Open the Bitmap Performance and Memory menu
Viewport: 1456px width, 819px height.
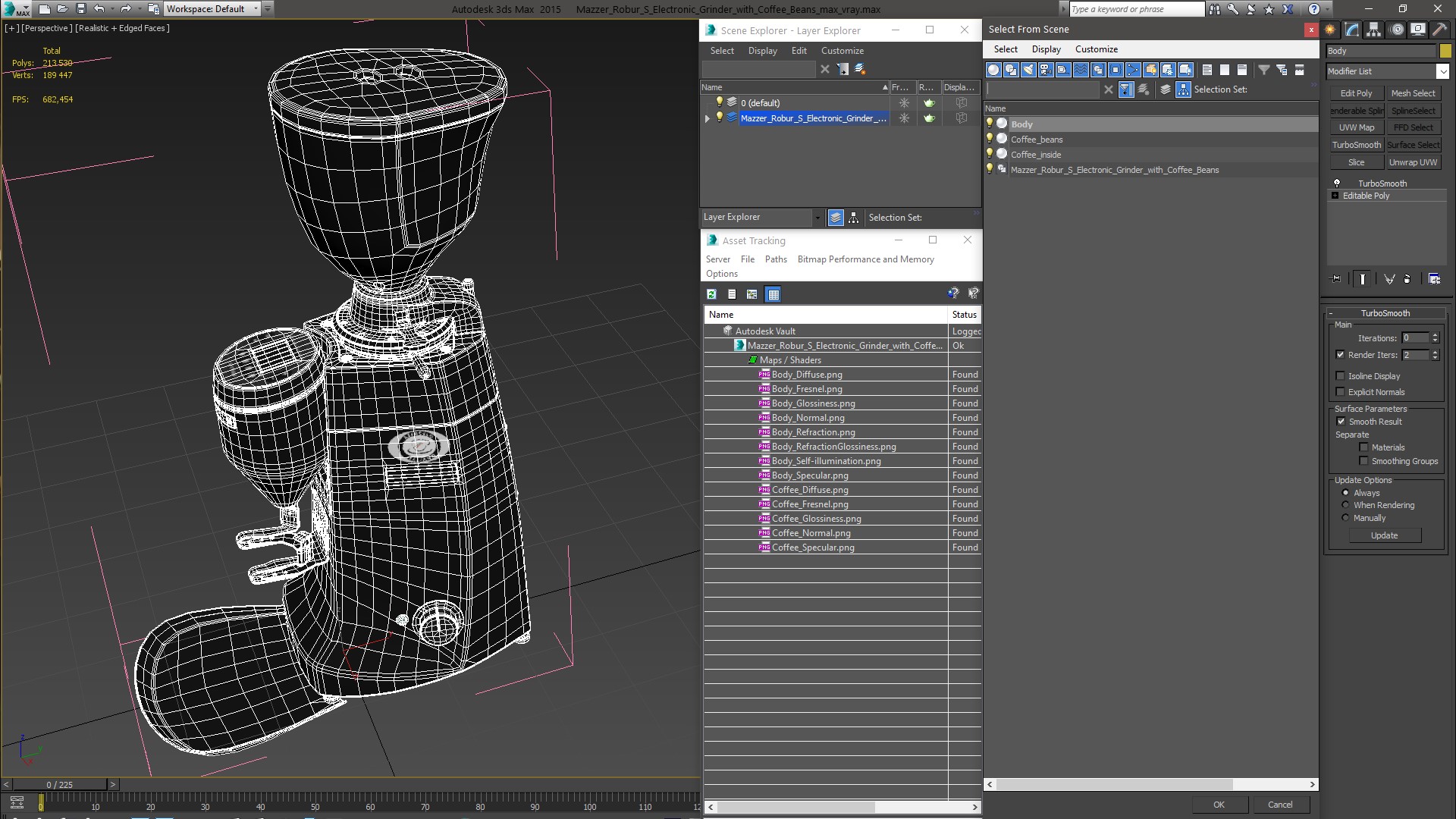click(x=865, y=259)
